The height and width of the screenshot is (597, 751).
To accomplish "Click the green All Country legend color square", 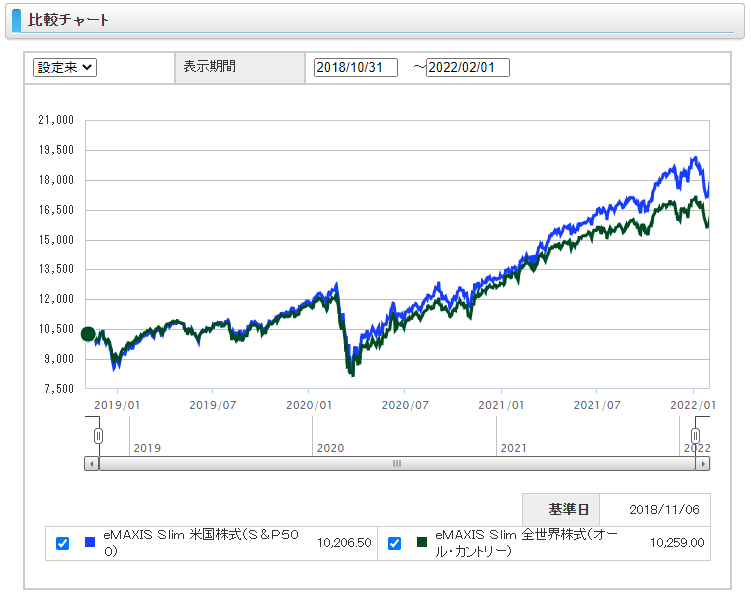I will [x=421, y=543].
